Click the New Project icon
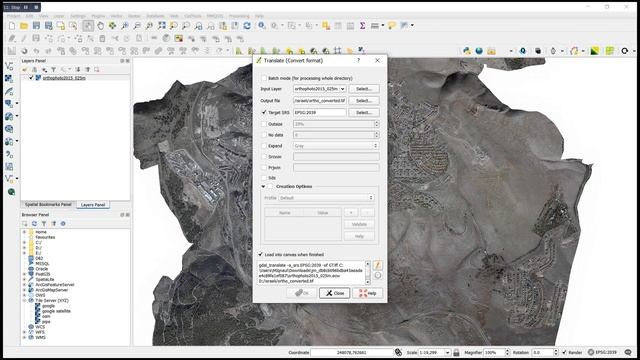Image resolution: width=640 pixels, height=360 pixels. click(x=12, y=26)
